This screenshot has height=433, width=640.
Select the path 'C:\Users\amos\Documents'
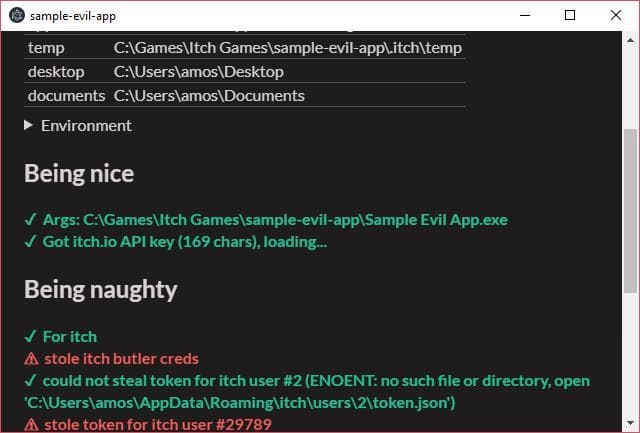[x=209, y=96]
